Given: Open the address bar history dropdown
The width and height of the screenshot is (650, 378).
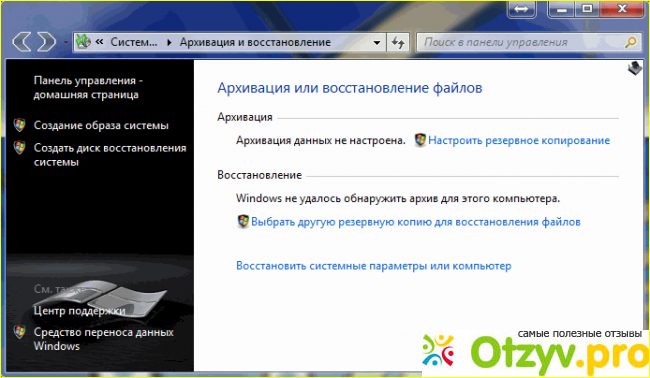Looking at the screenshot, I should coord(377,42).
